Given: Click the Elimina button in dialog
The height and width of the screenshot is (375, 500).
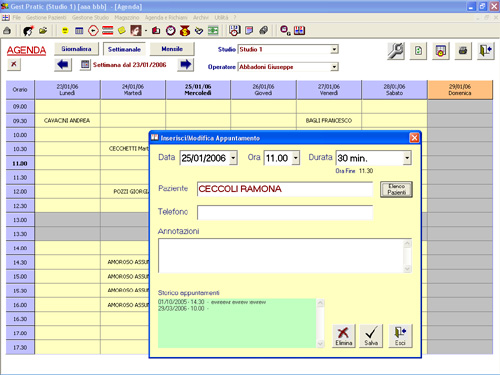Looking at the screenshot, I should [344, 336].
